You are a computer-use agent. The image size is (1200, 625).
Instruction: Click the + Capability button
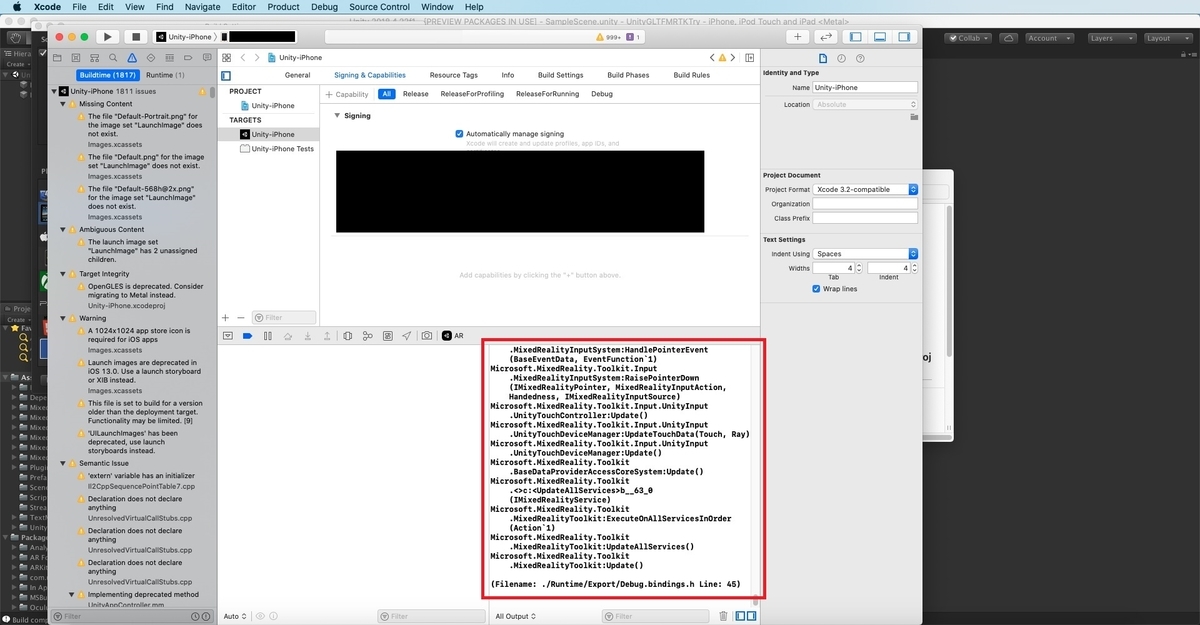tap(347, 94)
